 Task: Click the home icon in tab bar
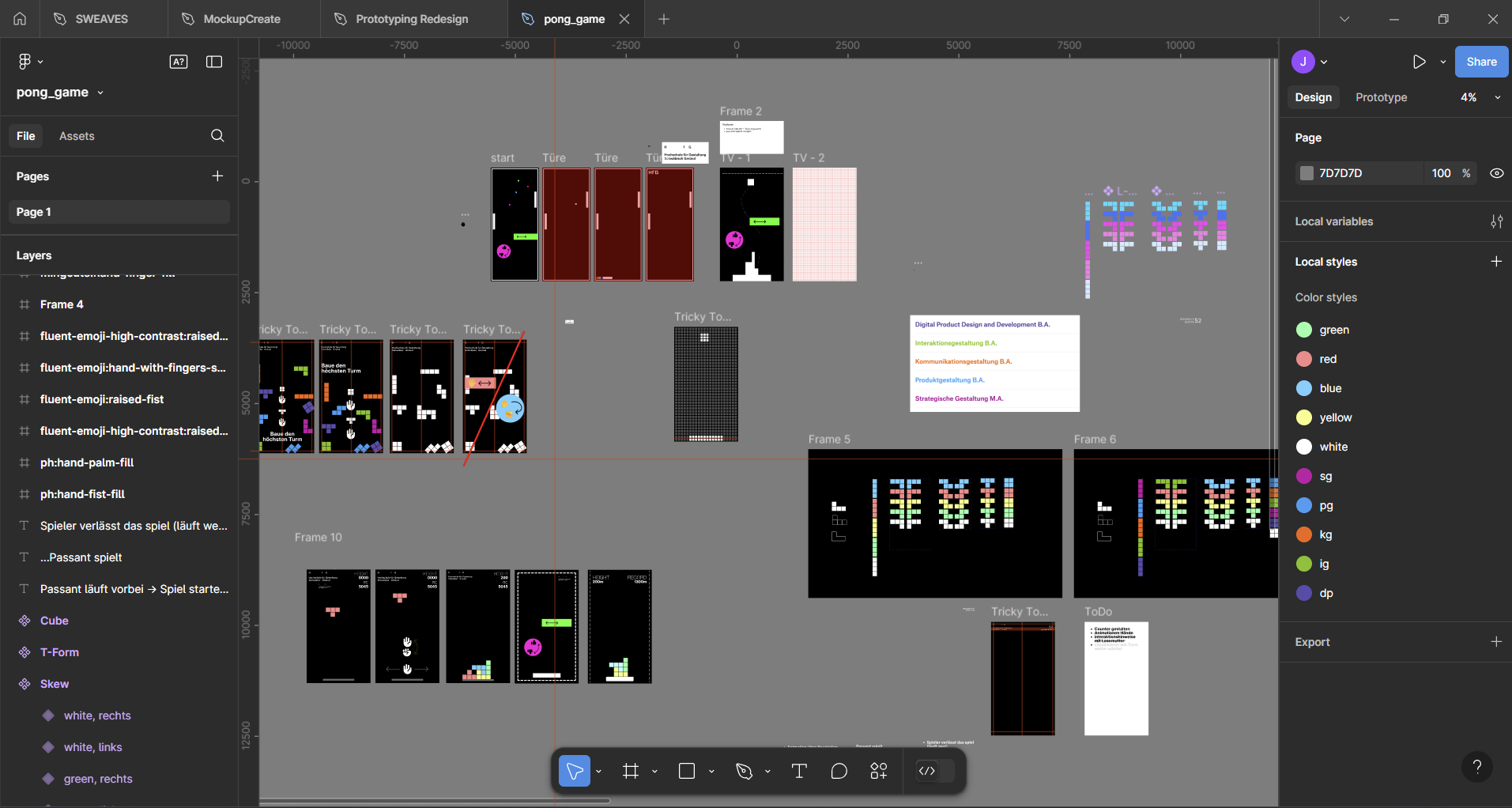pyautogui.click(x=20, y=19)
